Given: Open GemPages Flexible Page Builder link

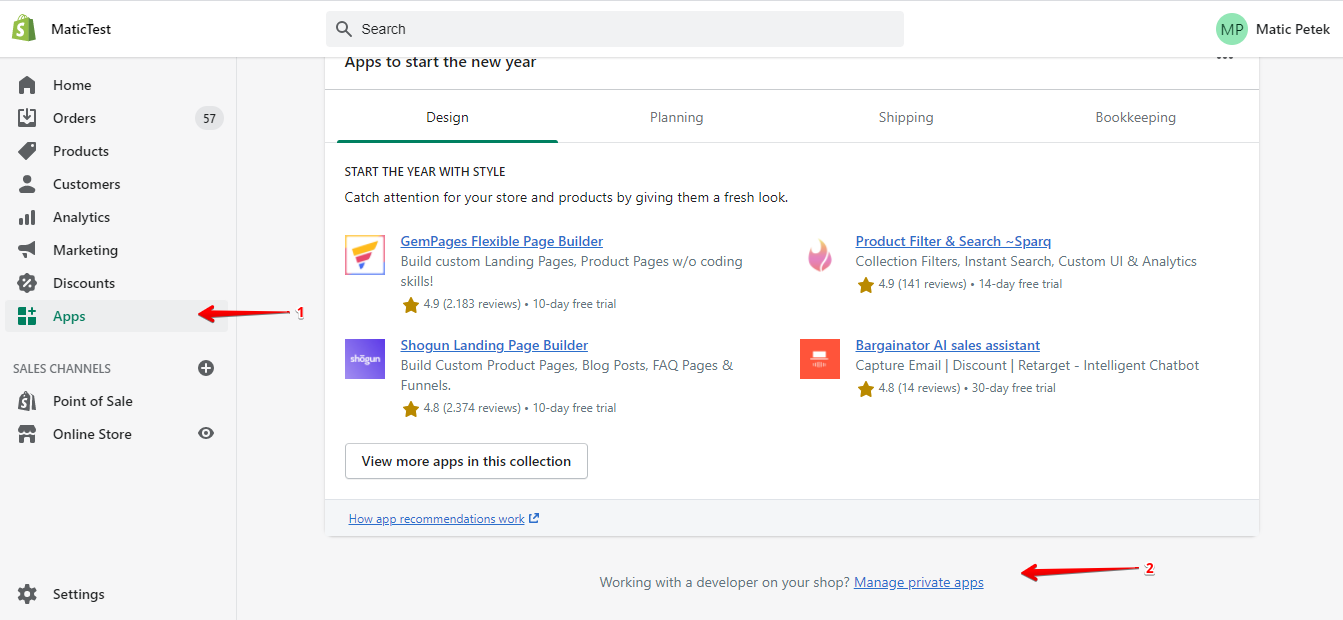Looking at the screenshot, I should (502, 241).
